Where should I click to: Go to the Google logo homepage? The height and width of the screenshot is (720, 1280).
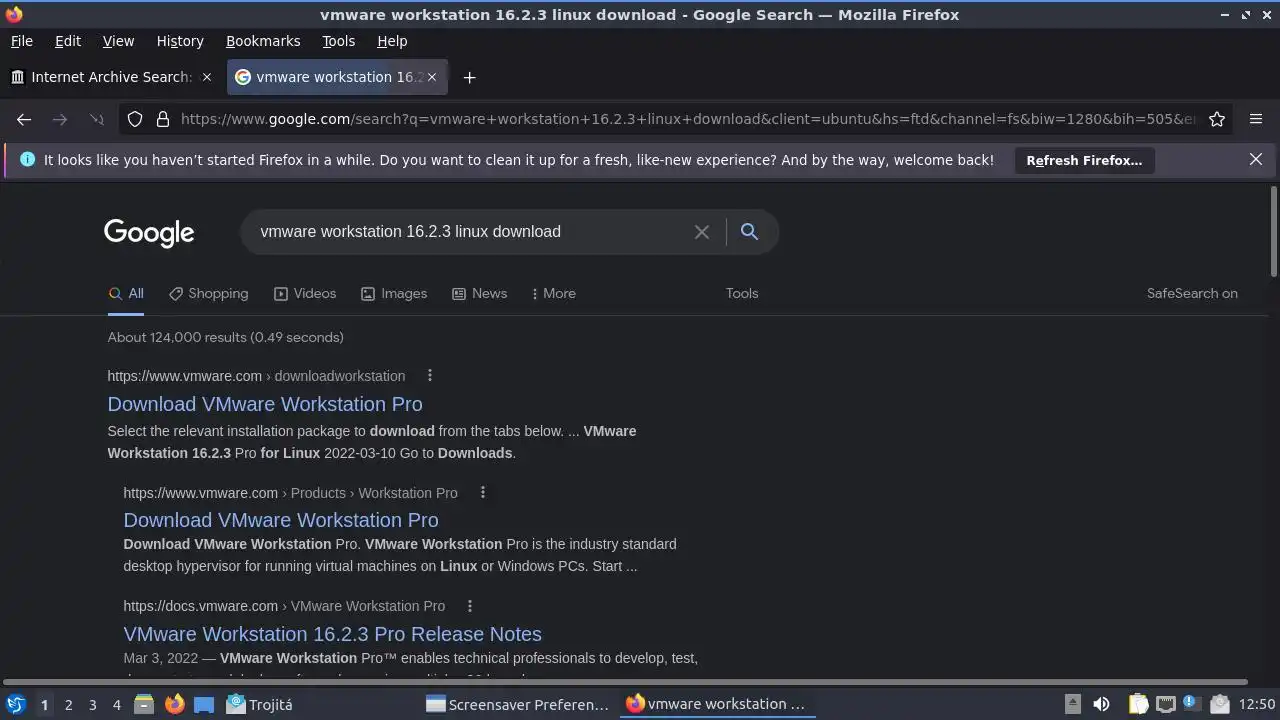pyautogui.click(x=149, y=233)
